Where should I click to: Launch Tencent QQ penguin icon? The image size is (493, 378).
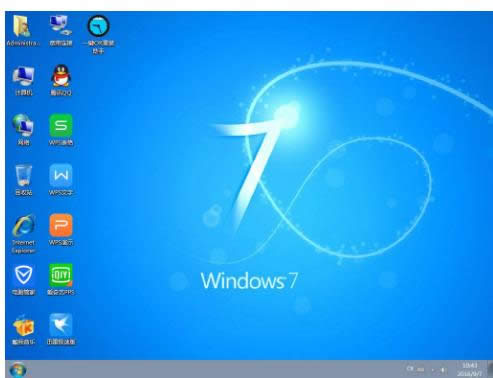tap(61, 81)
